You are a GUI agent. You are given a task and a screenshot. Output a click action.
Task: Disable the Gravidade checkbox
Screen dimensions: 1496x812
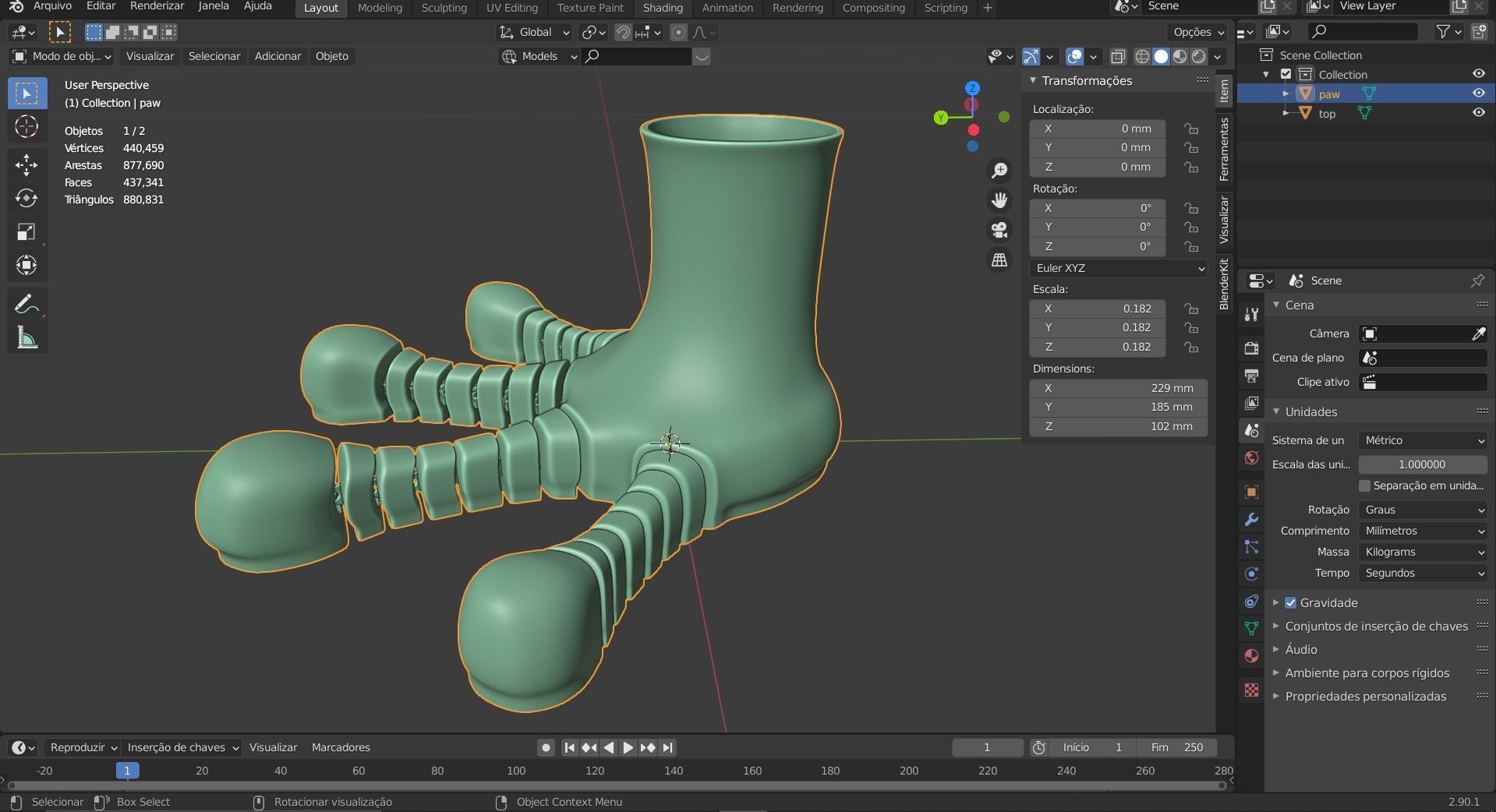click(x=1290, y=602)
